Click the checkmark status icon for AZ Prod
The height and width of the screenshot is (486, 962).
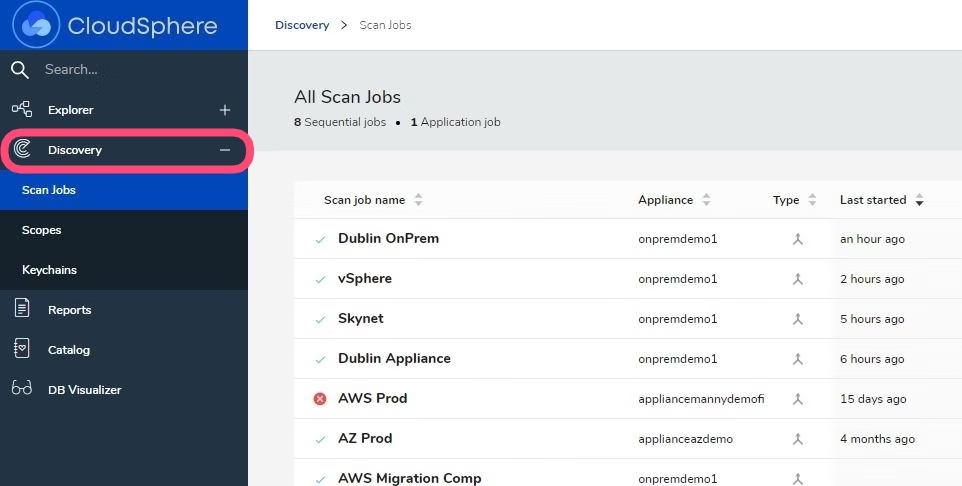click(320, 439)
